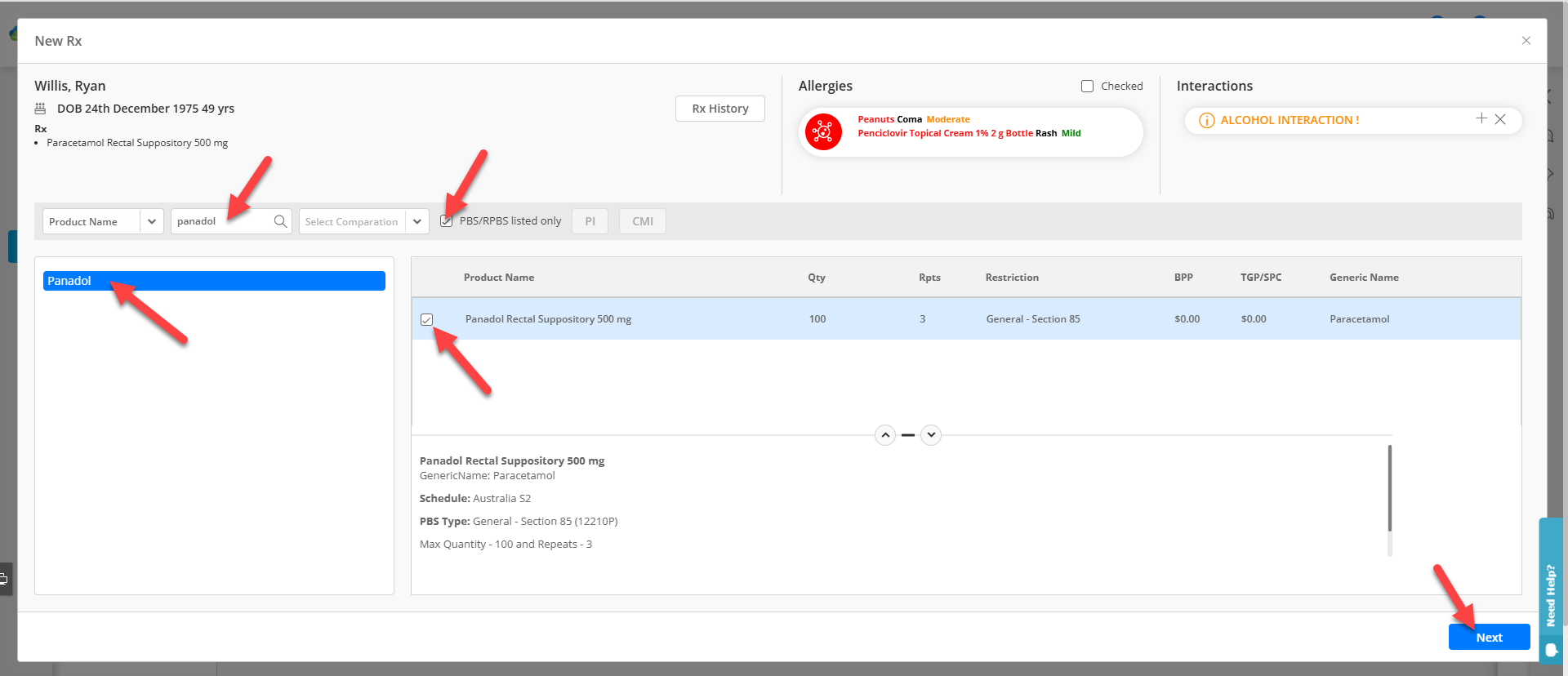This screenshot has width=1568, height=676.
Task: Select Panadol in the results list
Action: [214, 281]
